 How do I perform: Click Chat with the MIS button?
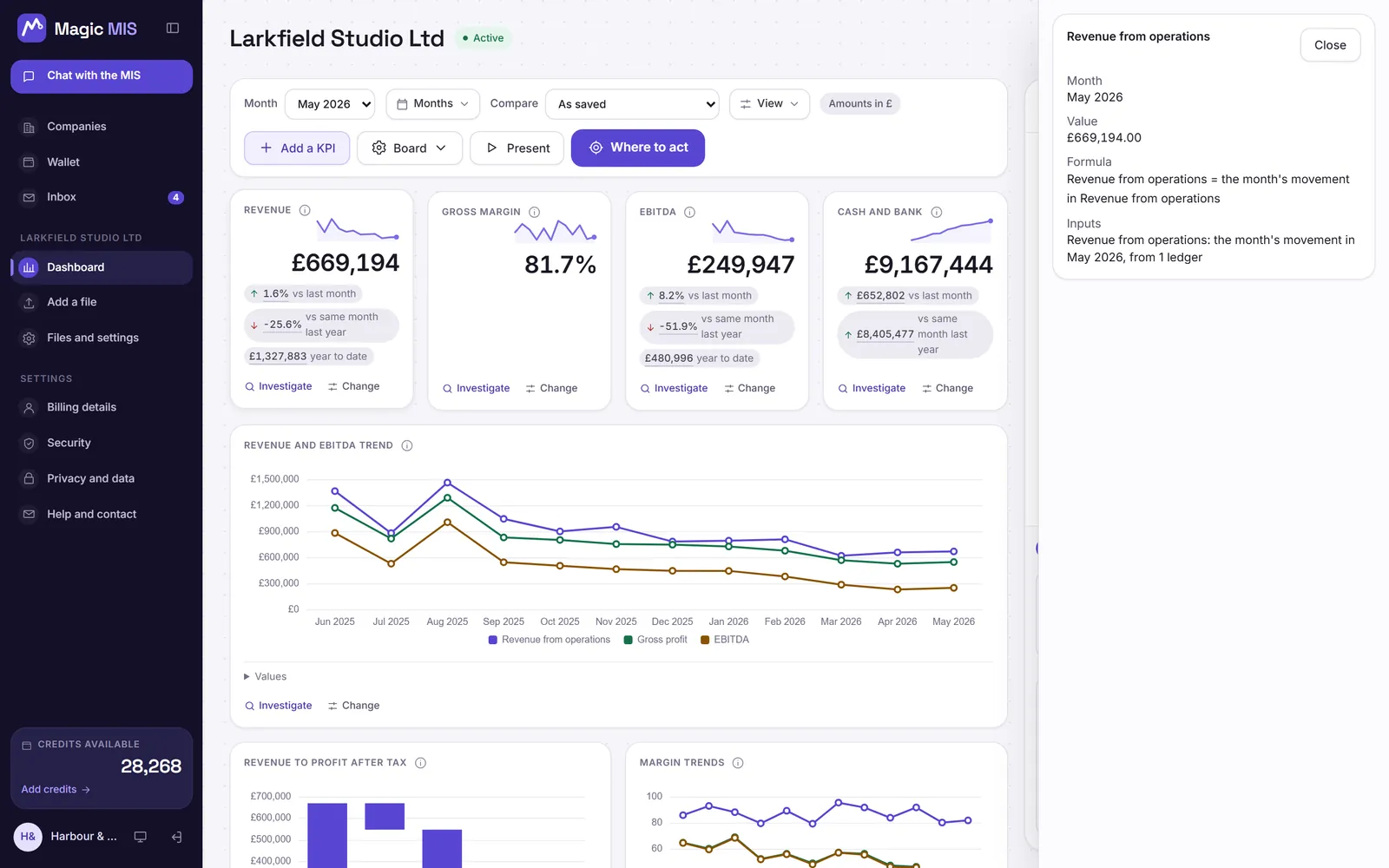pos(102,76)
